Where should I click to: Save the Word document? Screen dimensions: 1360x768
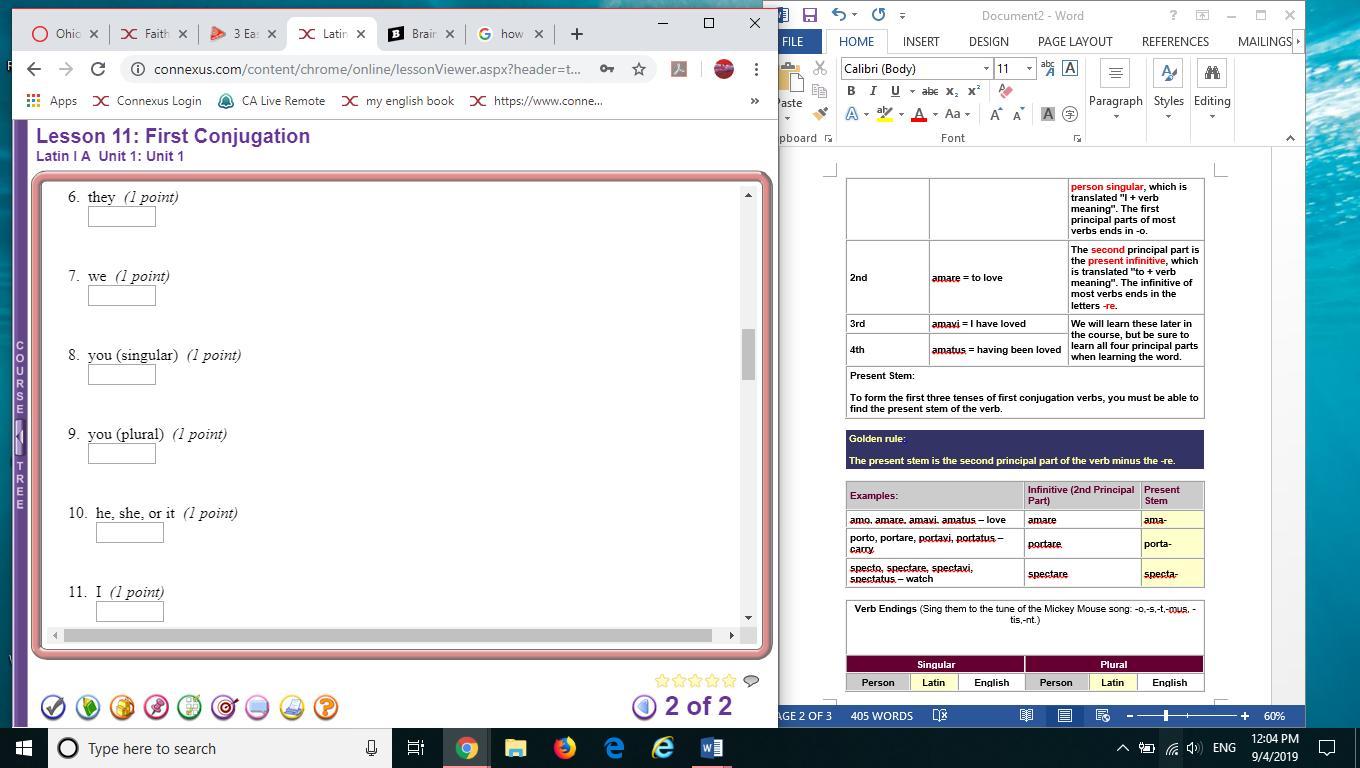point(810,15)
